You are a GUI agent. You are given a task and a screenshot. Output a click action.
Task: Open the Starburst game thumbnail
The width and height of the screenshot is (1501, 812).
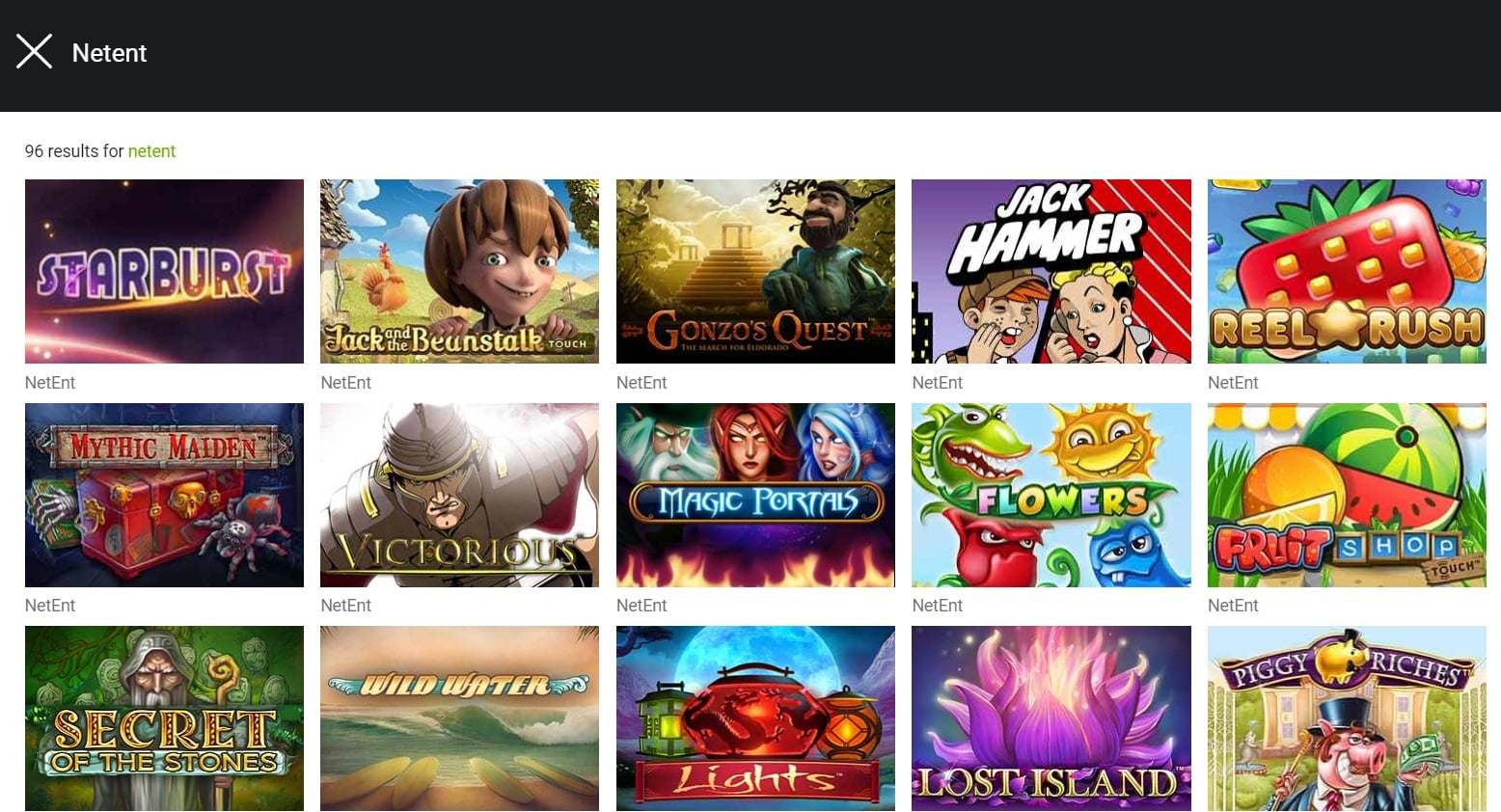click(x=164, y=271)
